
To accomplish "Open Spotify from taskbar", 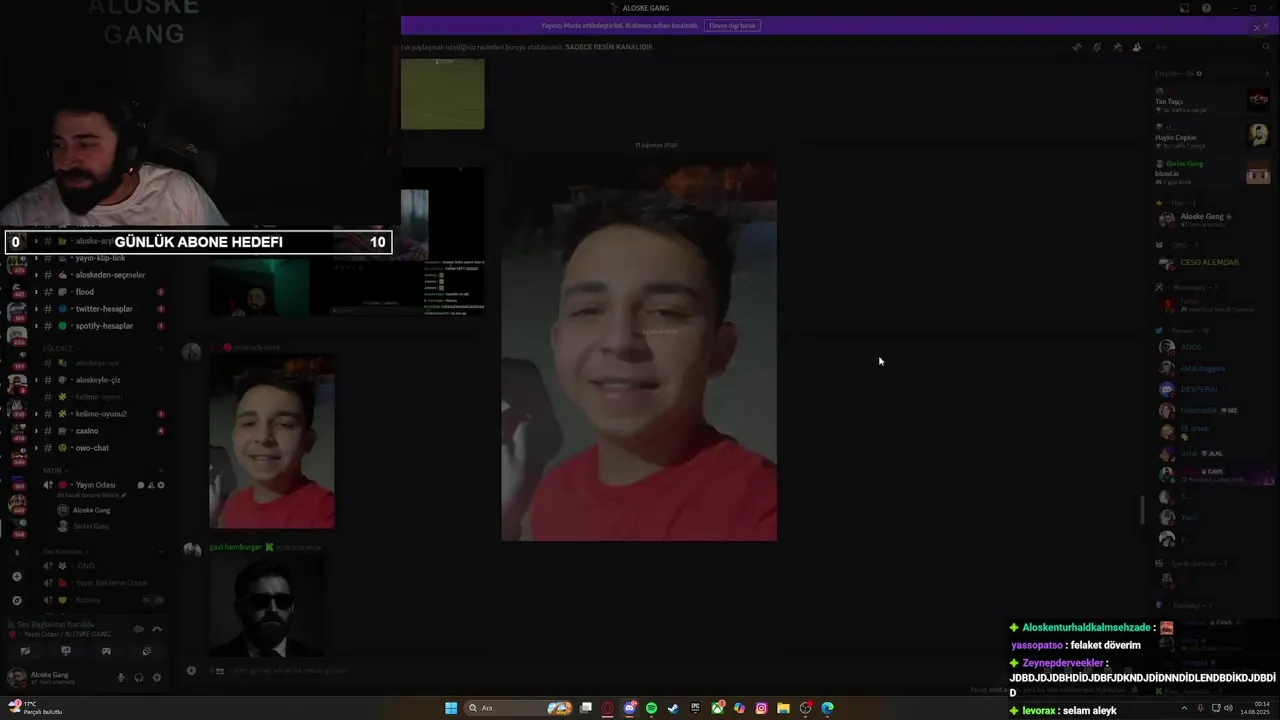I will pyautogui.click(x=651, y=708).
